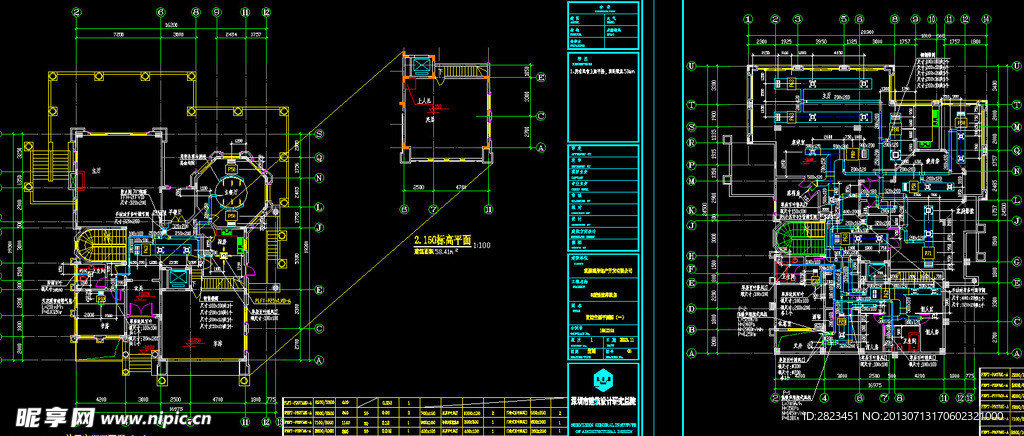
Task: Click the blue hexagon company logo in title block
Action: click(602, 380)
